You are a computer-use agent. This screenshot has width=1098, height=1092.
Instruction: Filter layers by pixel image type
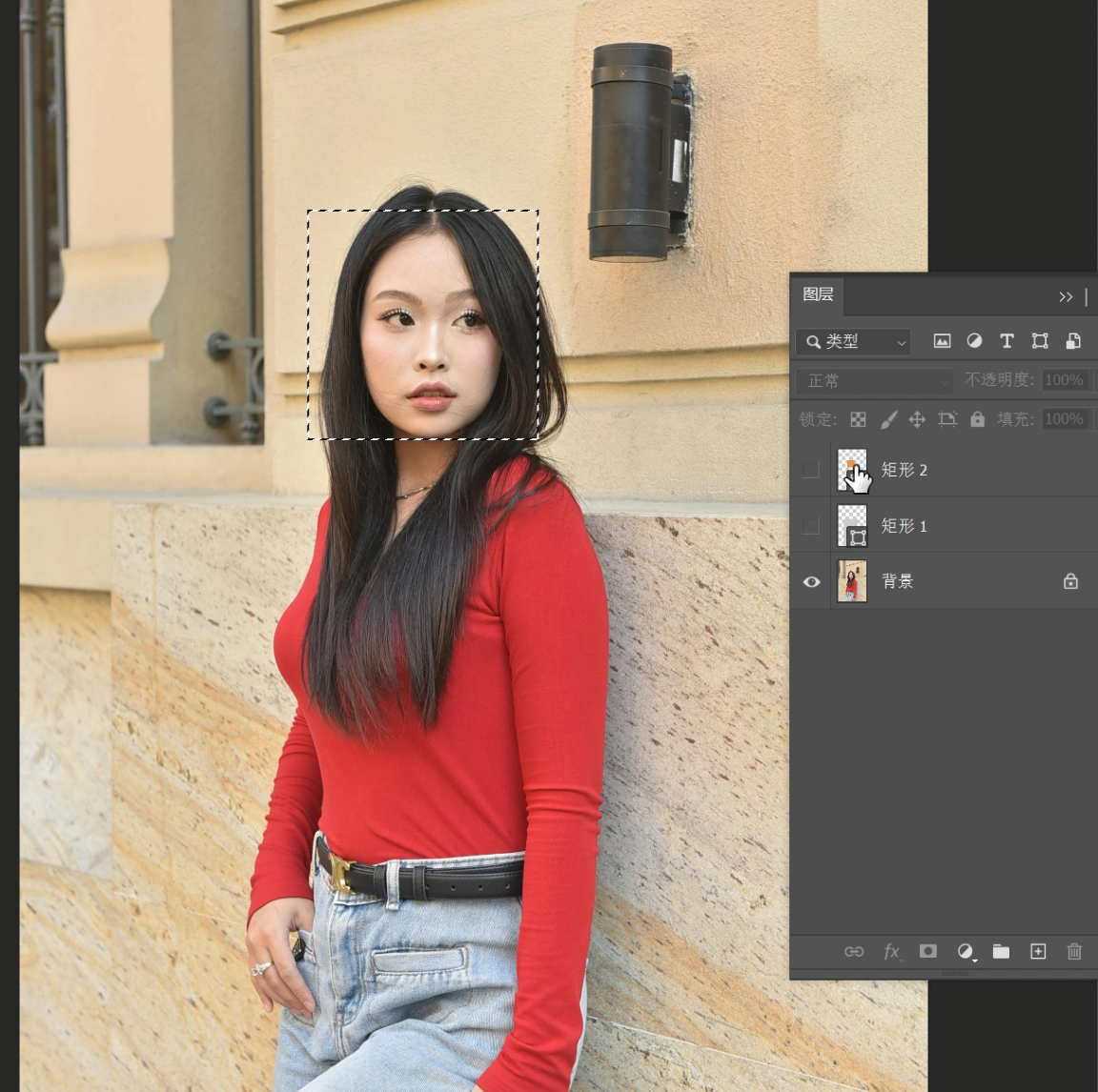pos(942,341)
